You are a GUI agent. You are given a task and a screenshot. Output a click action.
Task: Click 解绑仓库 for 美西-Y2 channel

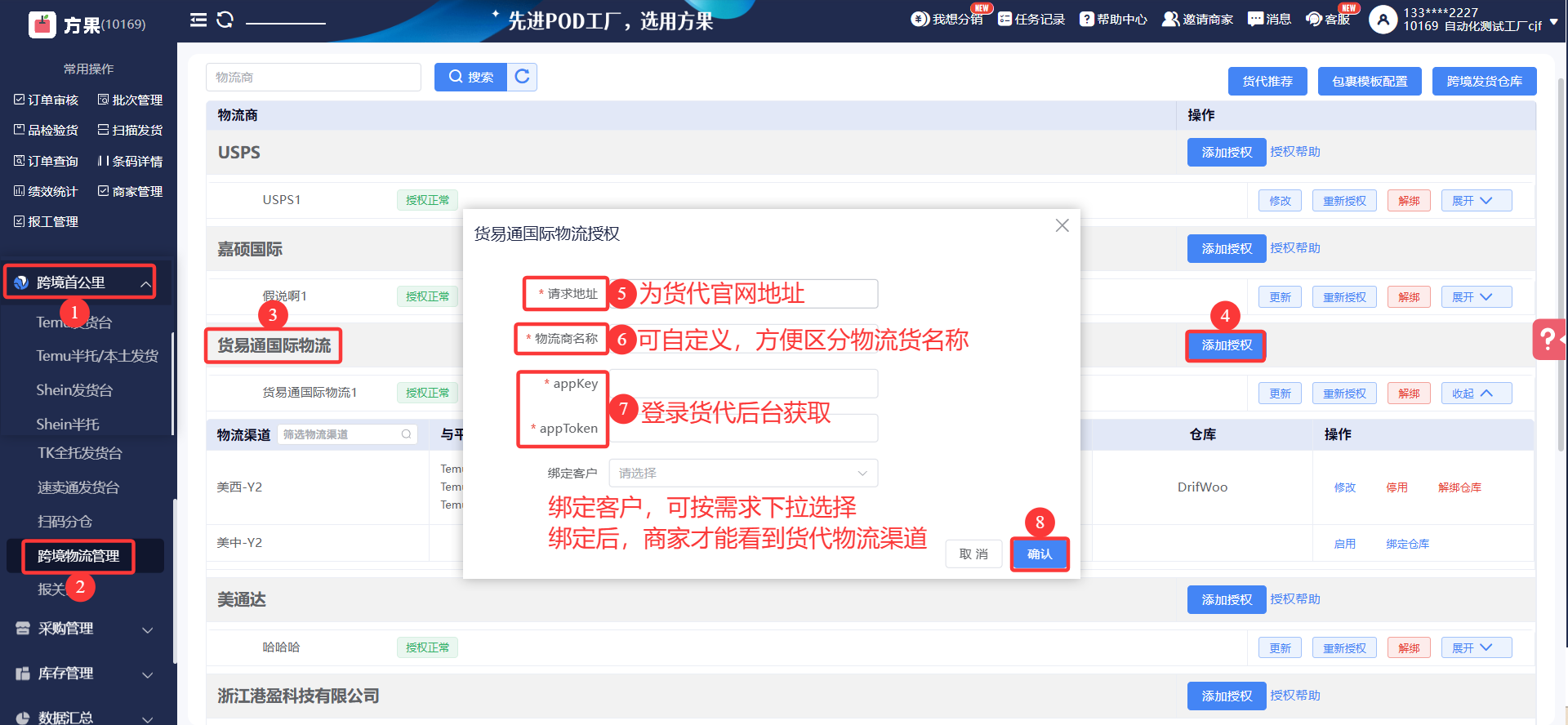tap(1459, 487)
